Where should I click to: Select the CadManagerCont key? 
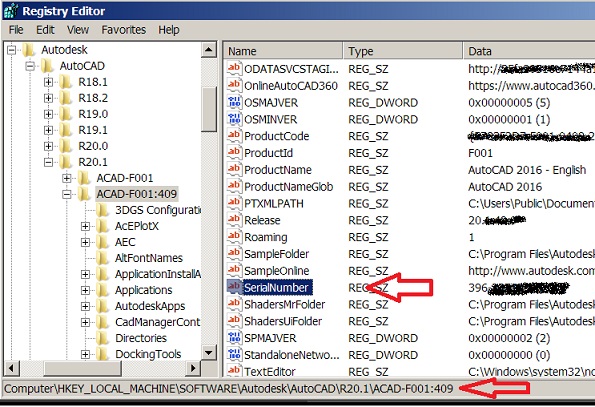(157, 322)
